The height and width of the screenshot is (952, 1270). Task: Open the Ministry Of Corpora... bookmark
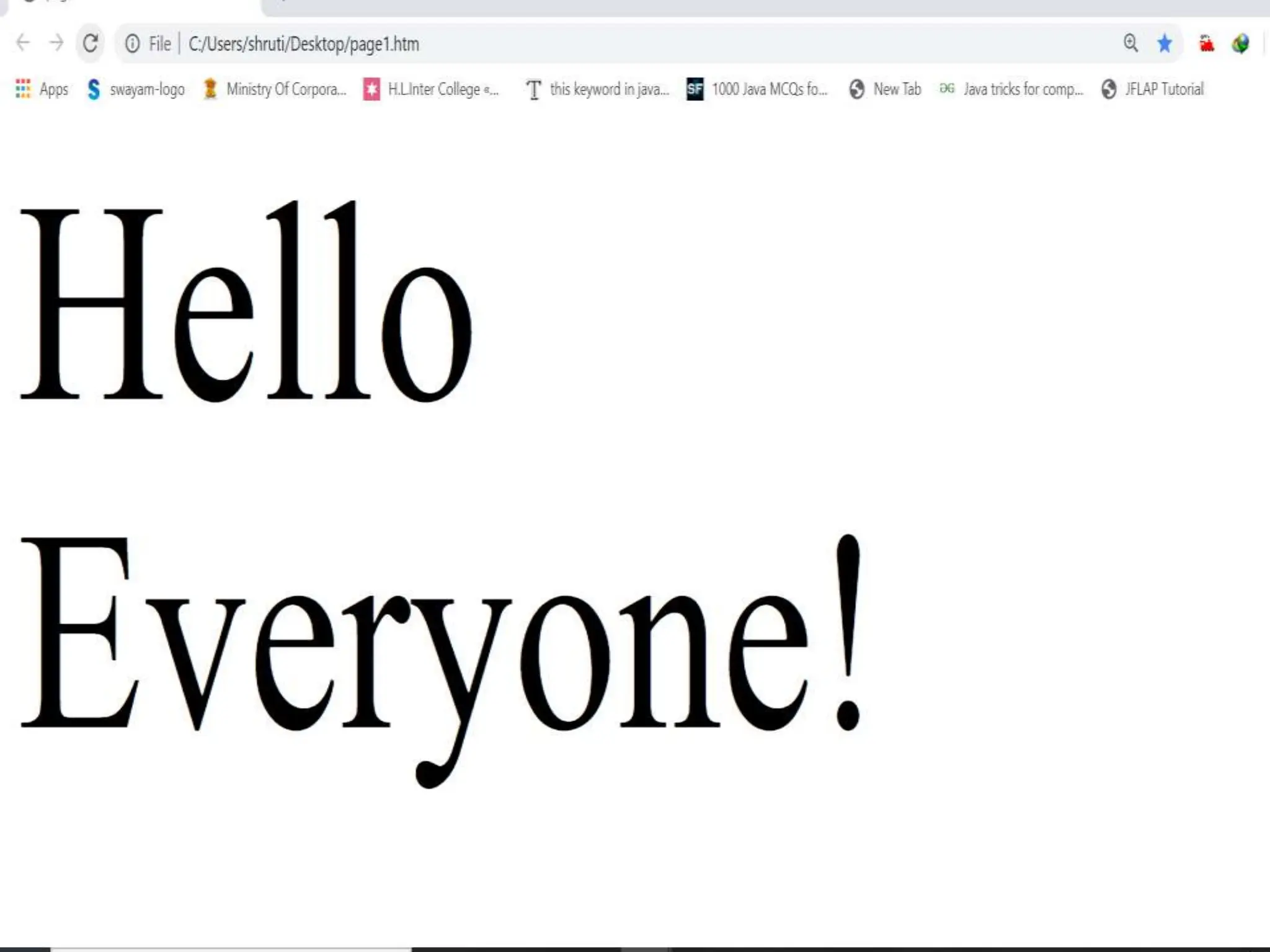274,89
